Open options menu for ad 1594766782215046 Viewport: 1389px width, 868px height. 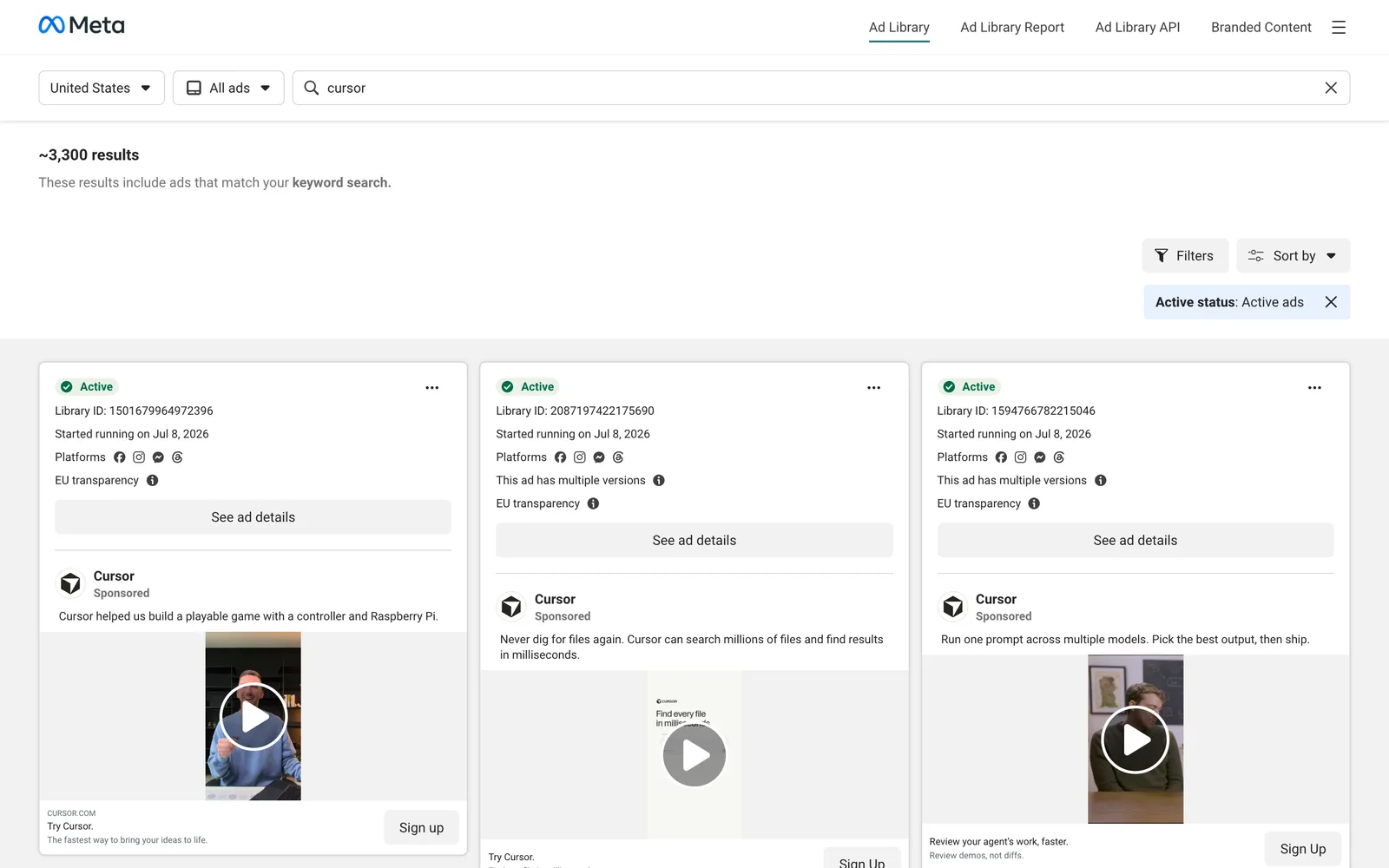tap(1314, 388)
